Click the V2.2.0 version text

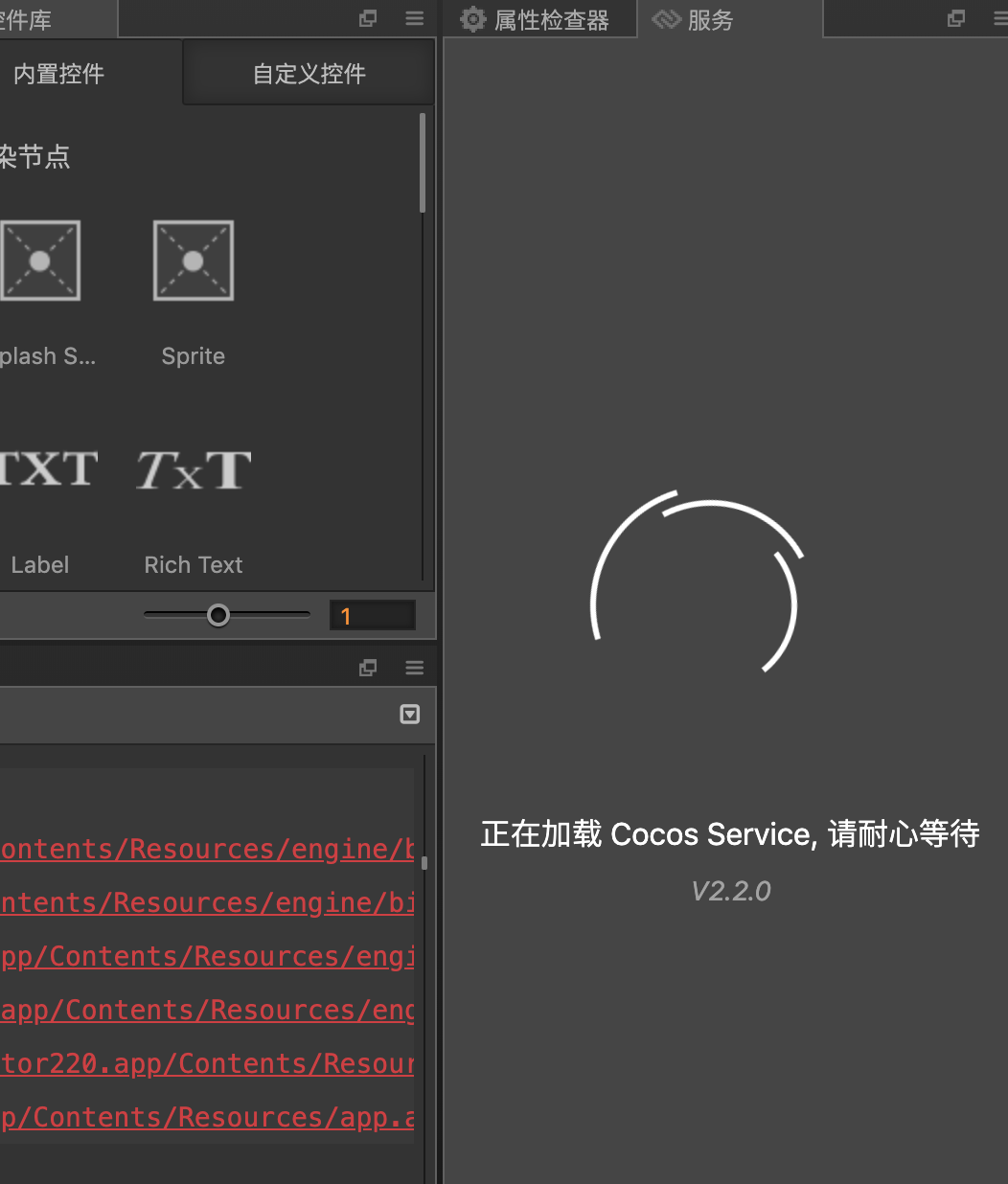coord(731,891)
